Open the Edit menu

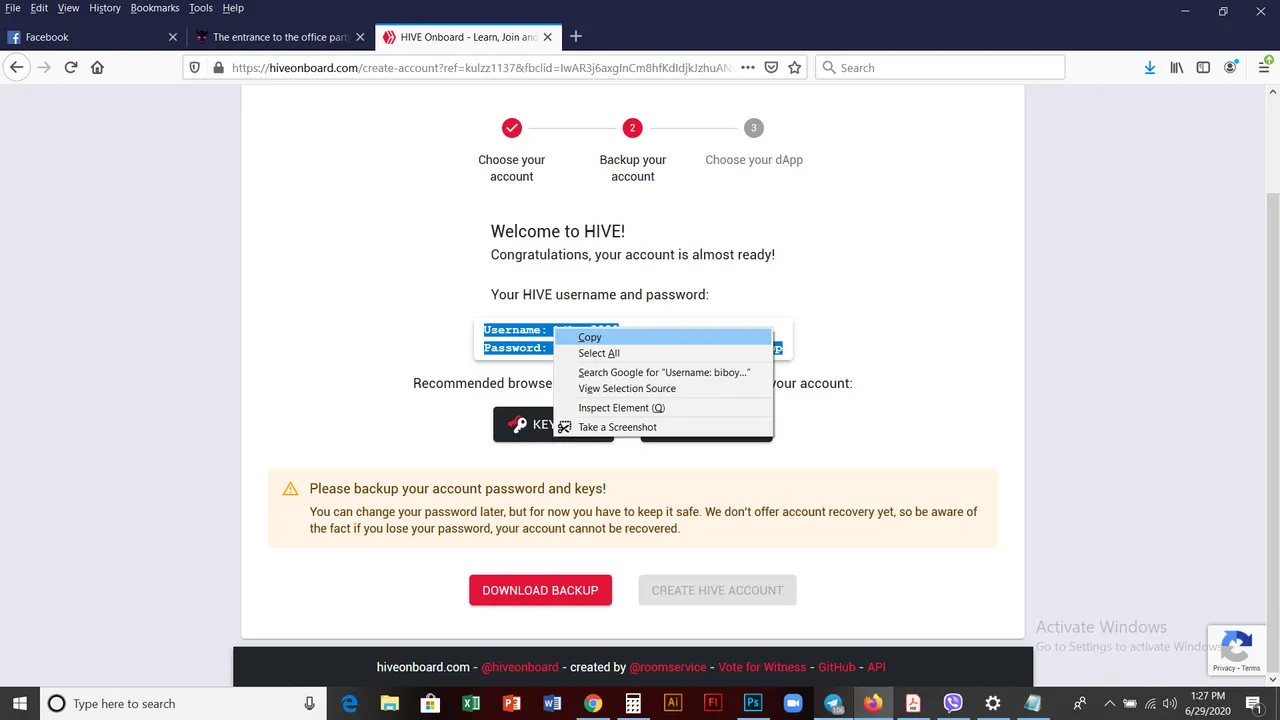pyautogui.click(x=39, y=8)
